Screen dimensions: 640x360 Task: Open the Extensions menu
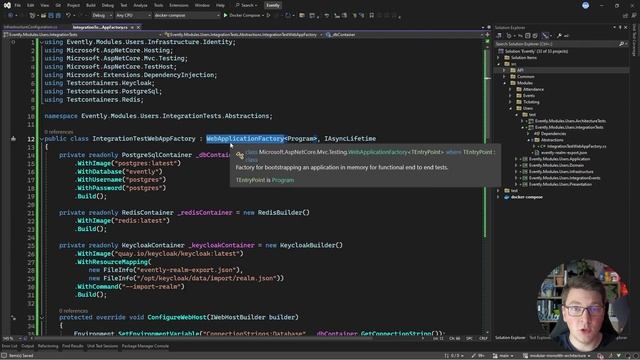[x=179, y=5]
